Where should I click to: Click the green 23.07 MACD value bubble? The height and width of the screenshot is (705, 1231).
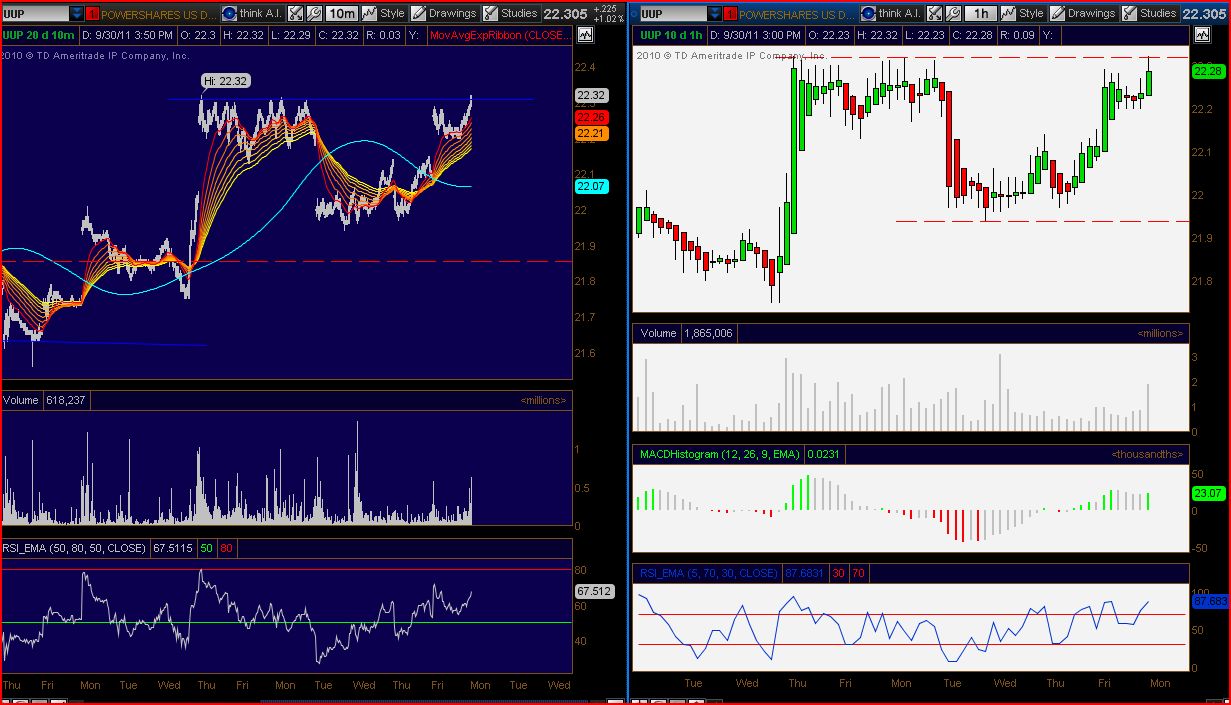pyautogui.click(x=1209, y=493)
